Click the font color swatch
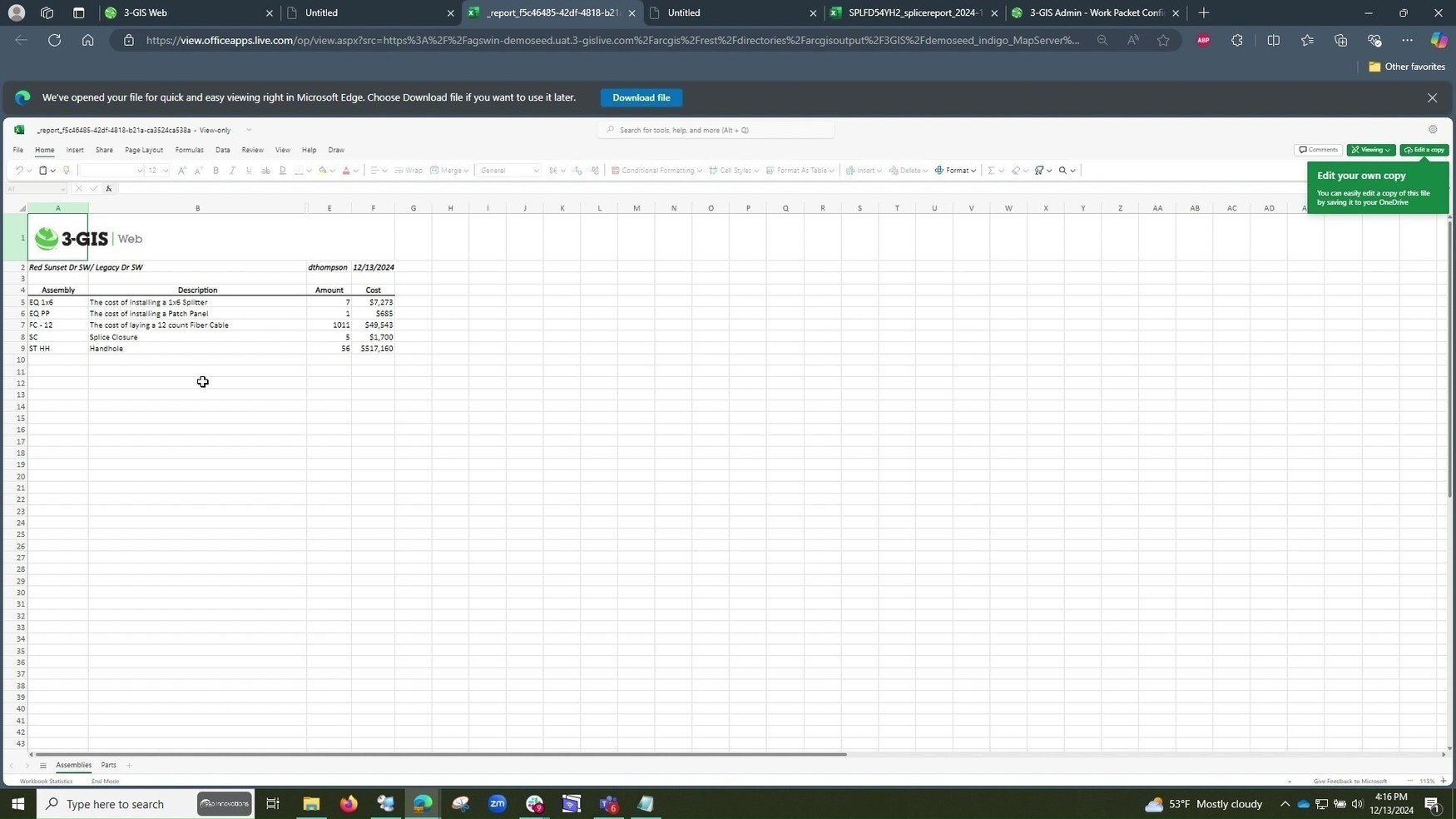The image size is (1456, 819). 346,171
